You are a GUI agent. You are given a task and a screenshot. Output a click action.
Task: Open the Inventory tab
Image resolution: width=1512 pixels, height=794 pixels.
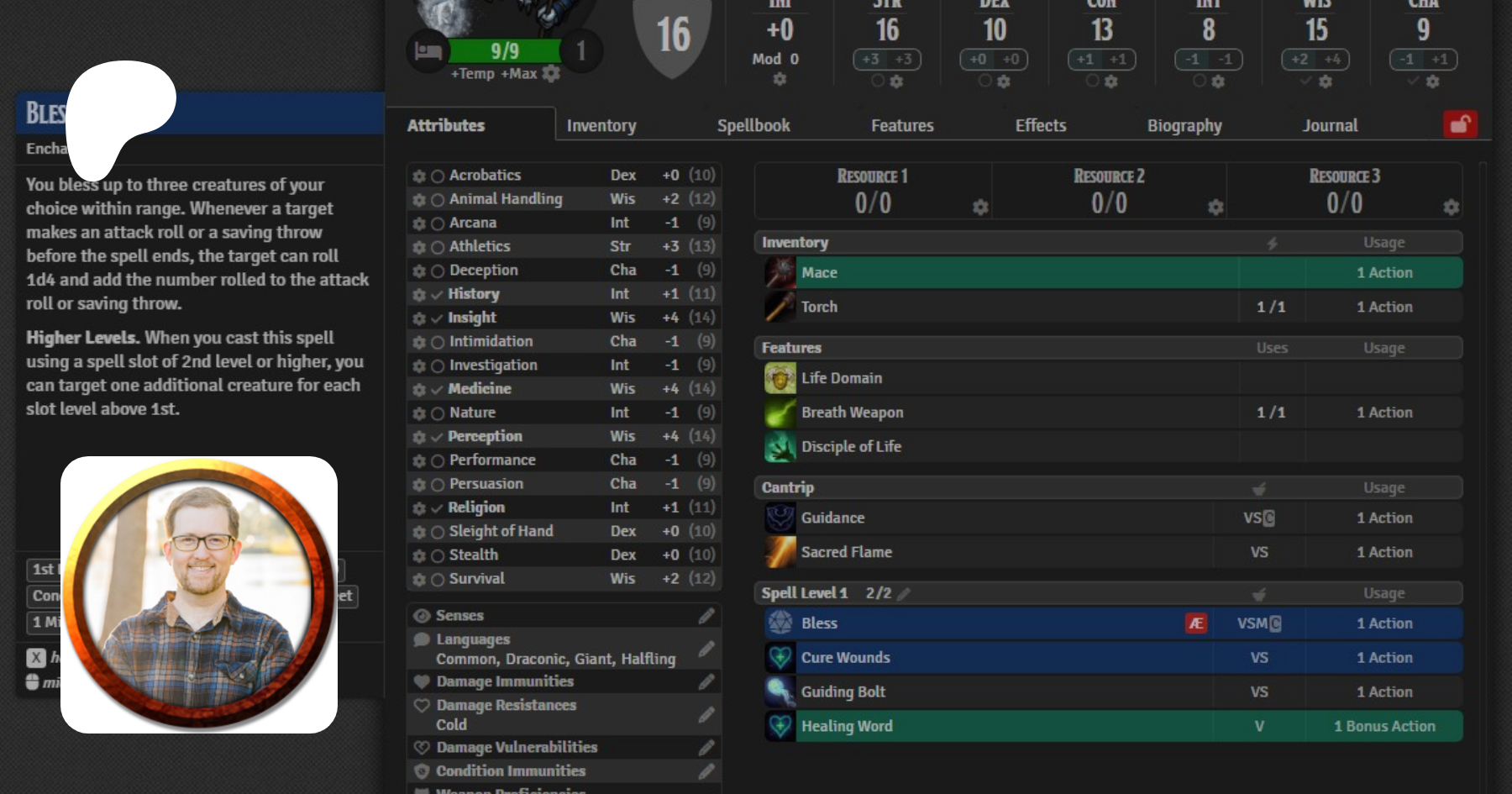pos(601,125)
